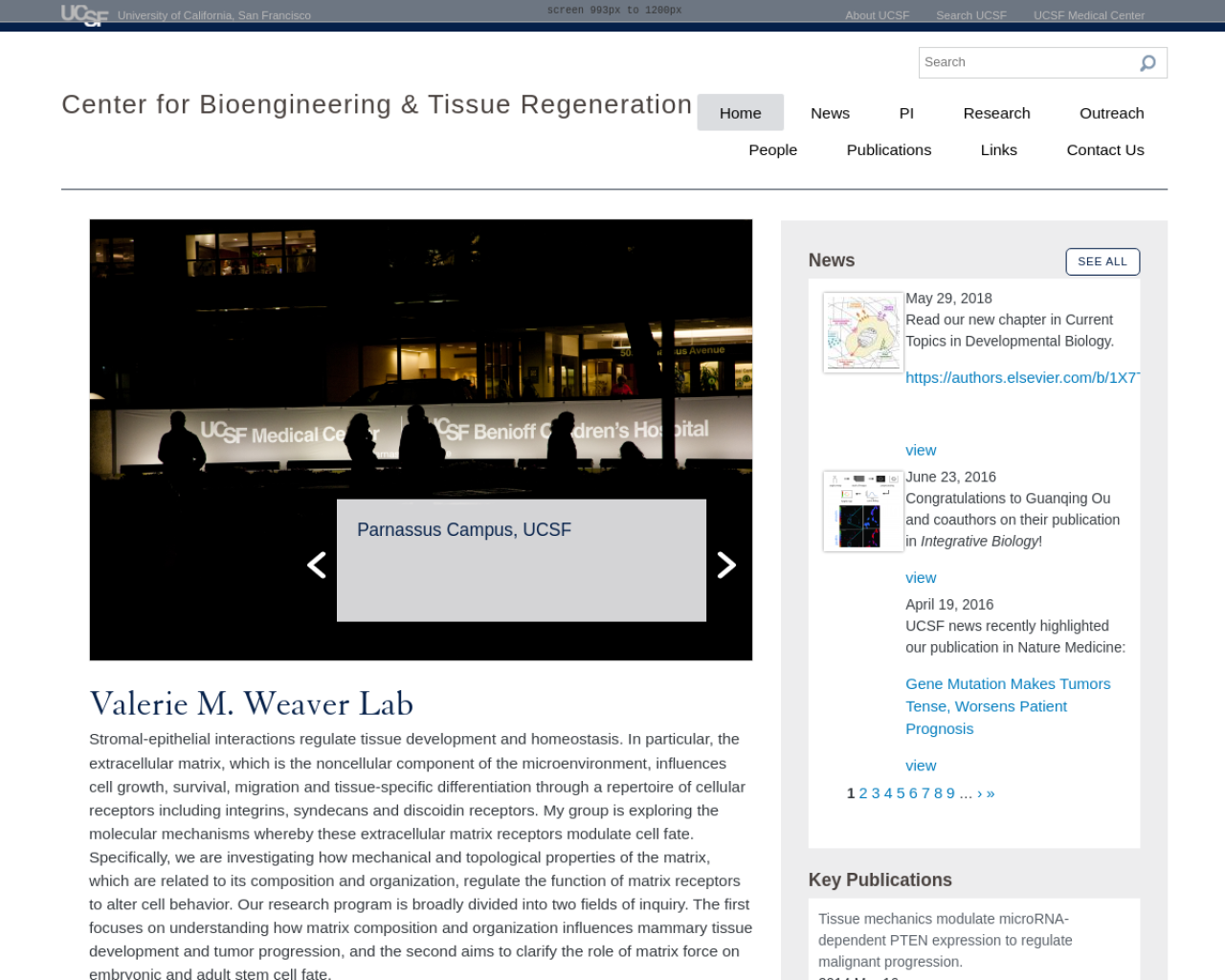
Task: Open Gene Mutation Makes Tumors Tense link
Action: tap(1008, 706)
